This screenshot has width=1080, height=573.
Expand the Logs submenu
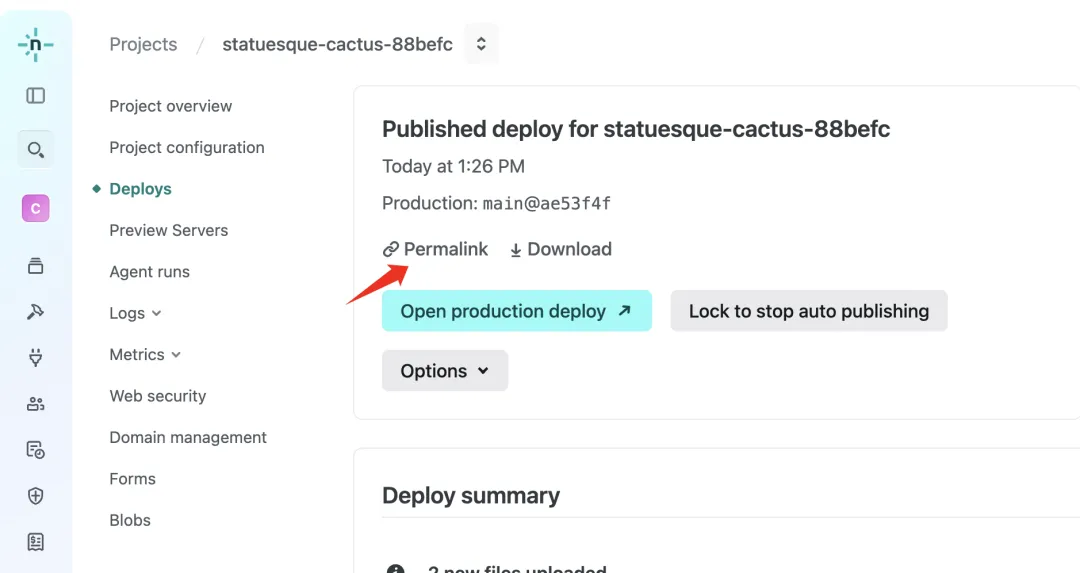(x=135, y=313)
